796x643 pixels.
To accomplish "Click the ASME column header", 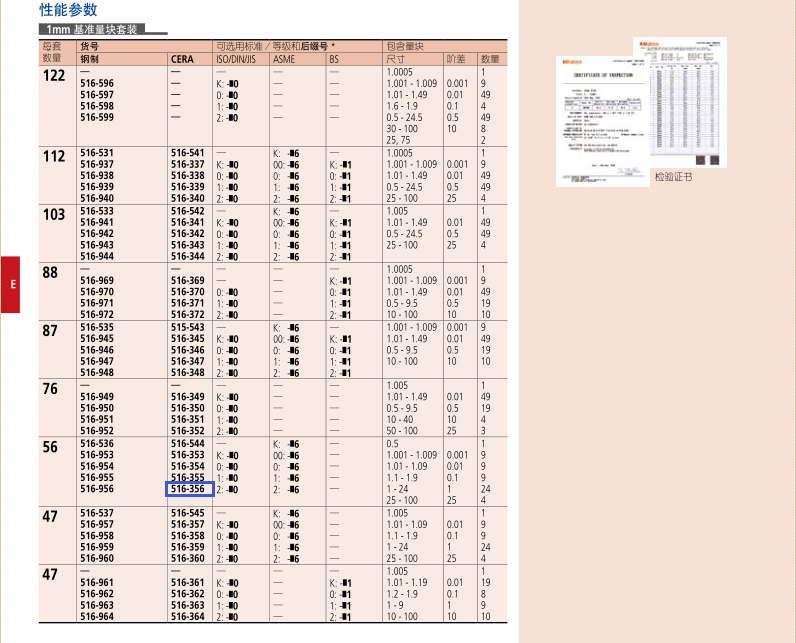I will [x=284, y=59].
